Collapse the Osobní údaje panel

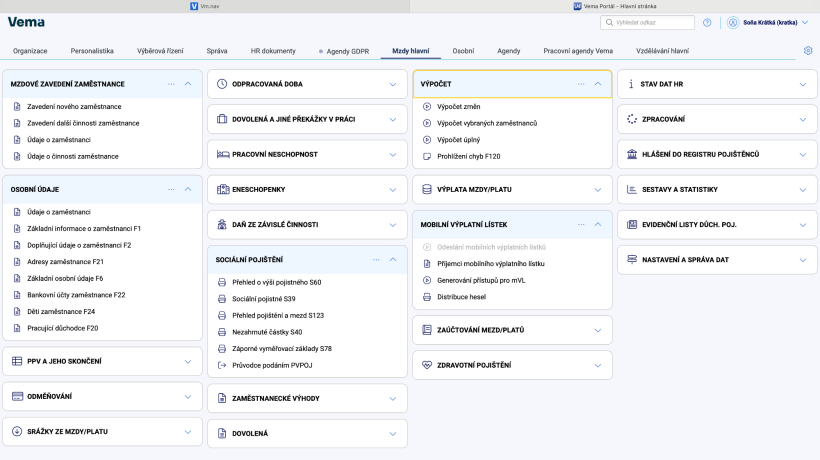188,189
